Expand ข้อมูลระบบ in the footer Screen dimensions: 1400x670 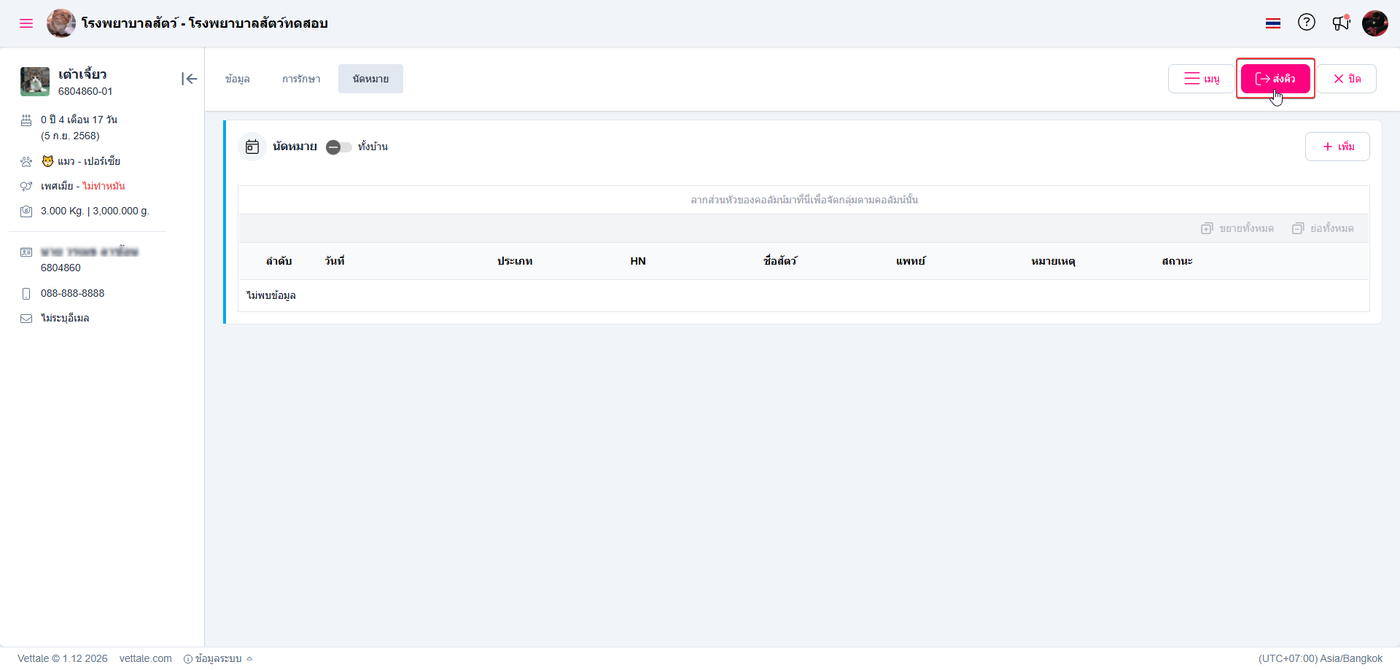218,659
